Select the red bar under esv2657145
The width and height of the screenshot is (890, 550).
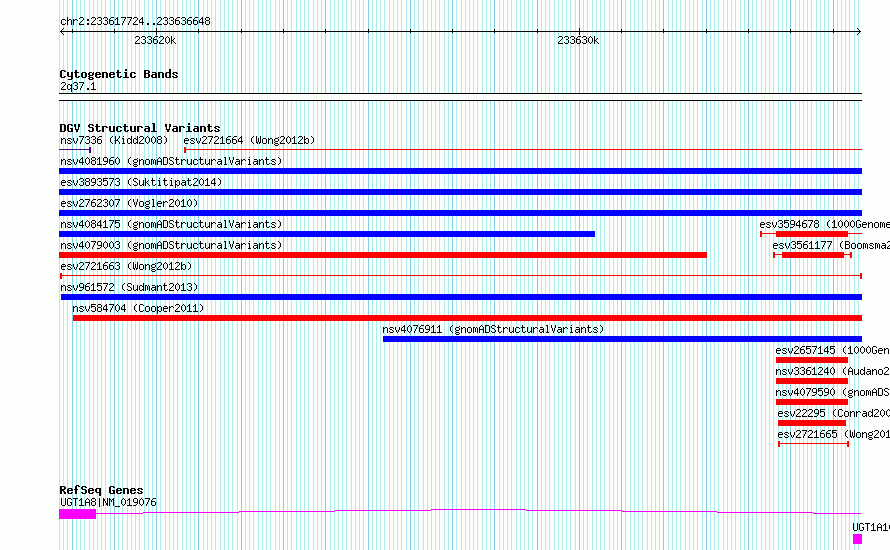(x=812, y=360)
